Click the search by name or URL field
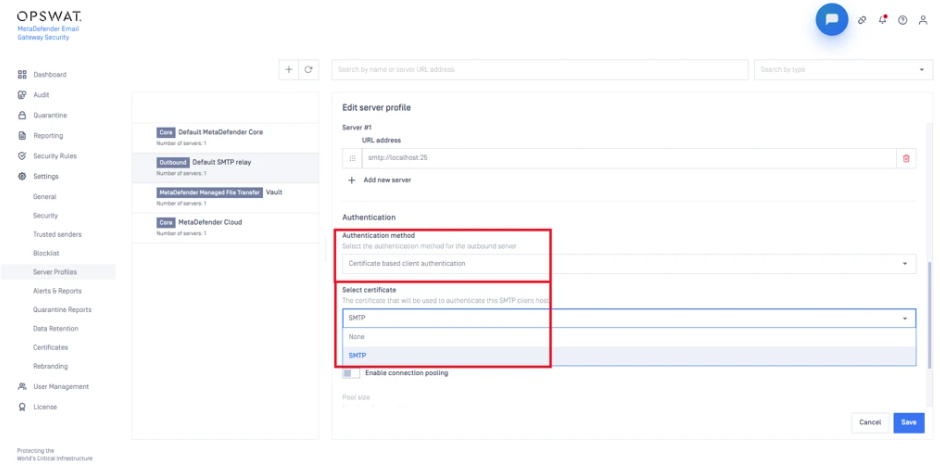The height and width of the screenshot is (472, 940). pyautogui.click(x=540, y=70)
